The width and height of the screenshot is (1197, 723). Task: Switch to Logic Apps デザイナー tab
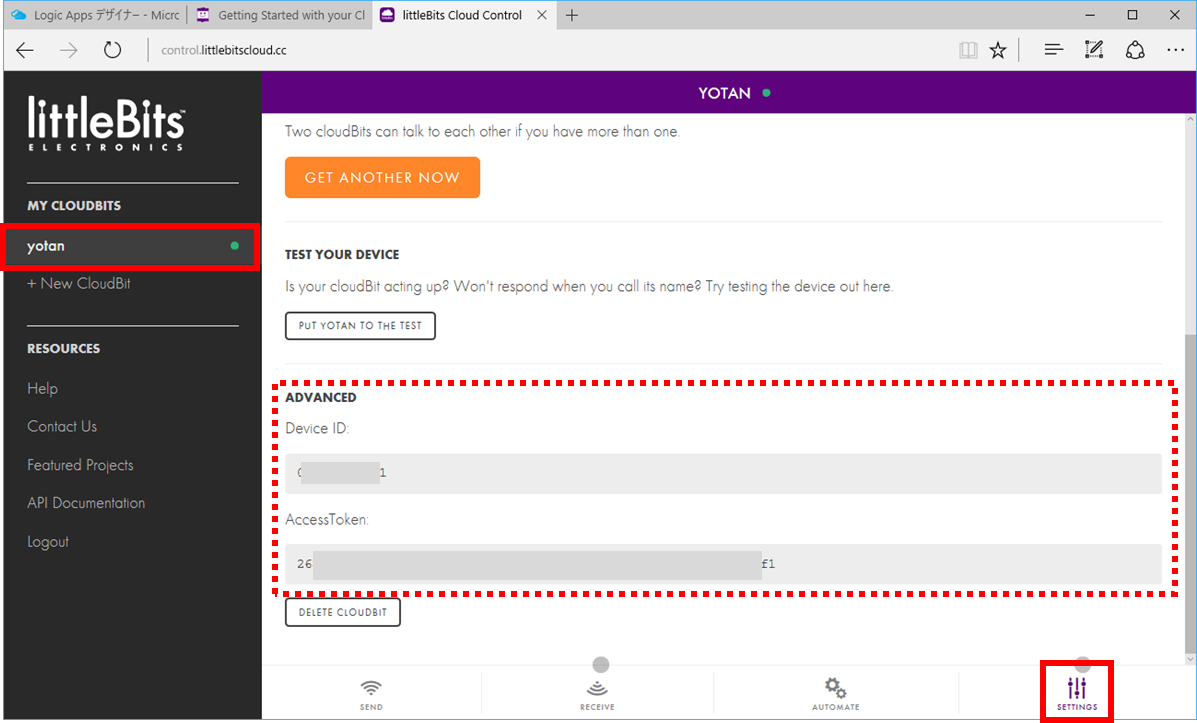coord(95,15)
